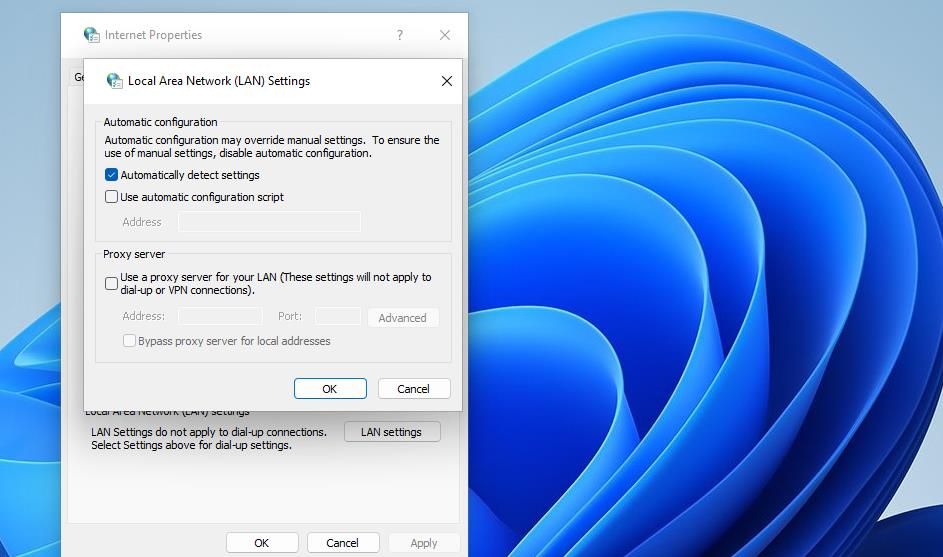
Task: Open Advanced proxy settings
Action: click(x=402, y=318)
